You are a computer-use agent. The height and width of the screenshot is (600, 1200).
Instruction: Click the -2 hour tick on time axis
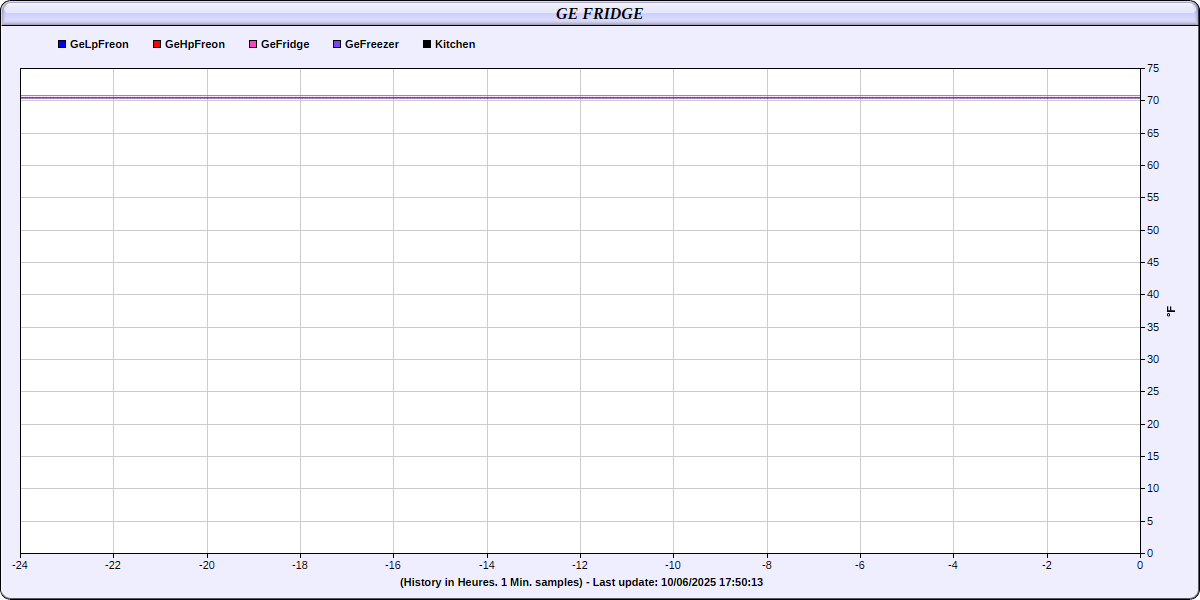pyautogui.click(x=1046, y=565)
